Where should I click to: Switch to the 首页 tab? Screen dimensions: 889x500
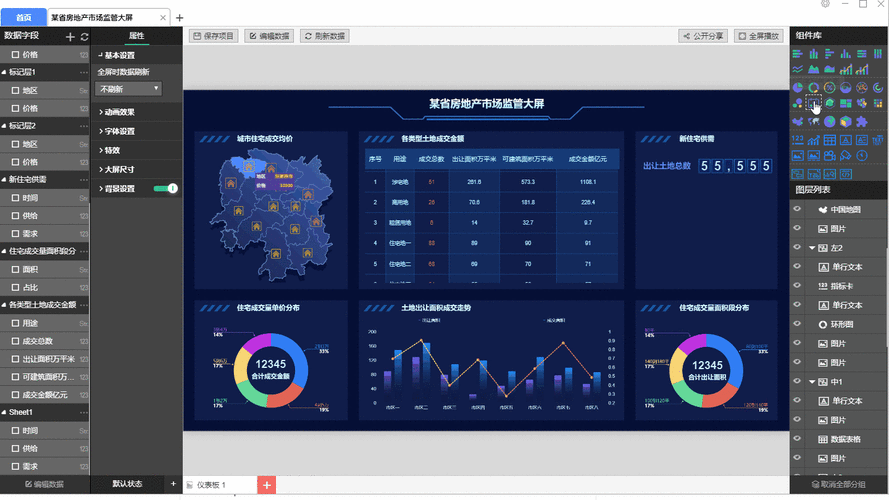[24, 17]
